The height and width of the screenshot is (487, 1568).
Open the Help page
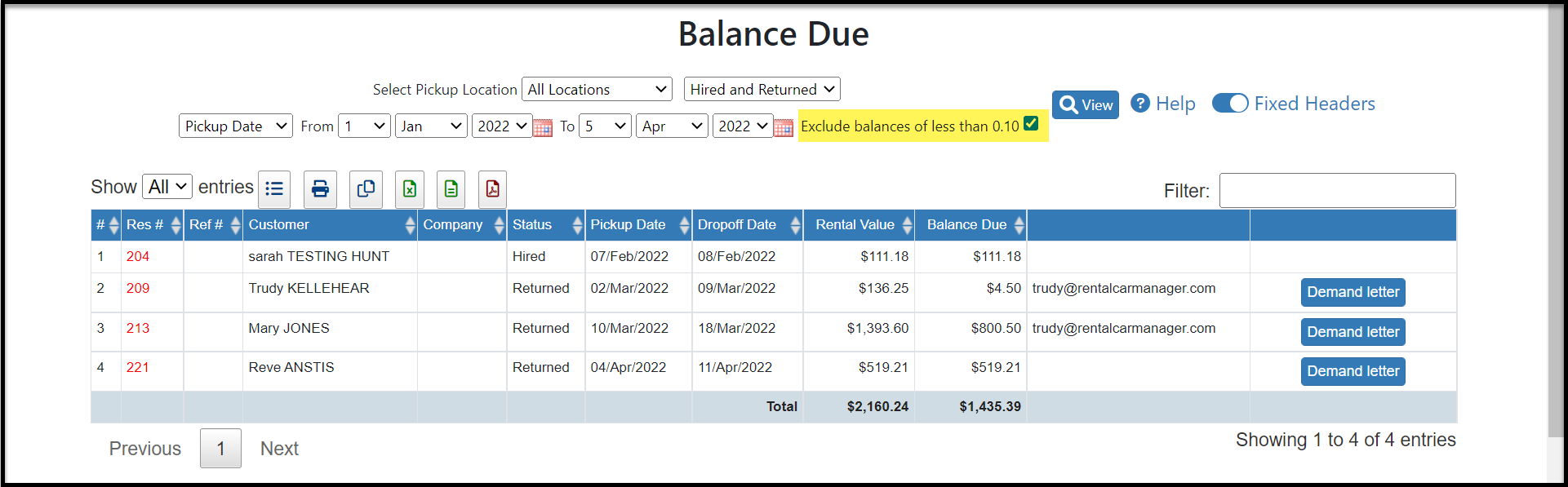(x=1163, y=104)
